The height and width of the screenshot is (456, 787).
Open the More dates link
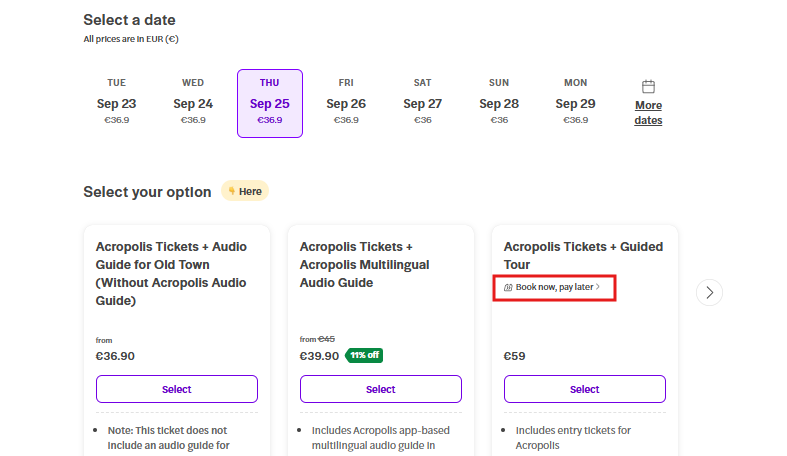(648, 112)
